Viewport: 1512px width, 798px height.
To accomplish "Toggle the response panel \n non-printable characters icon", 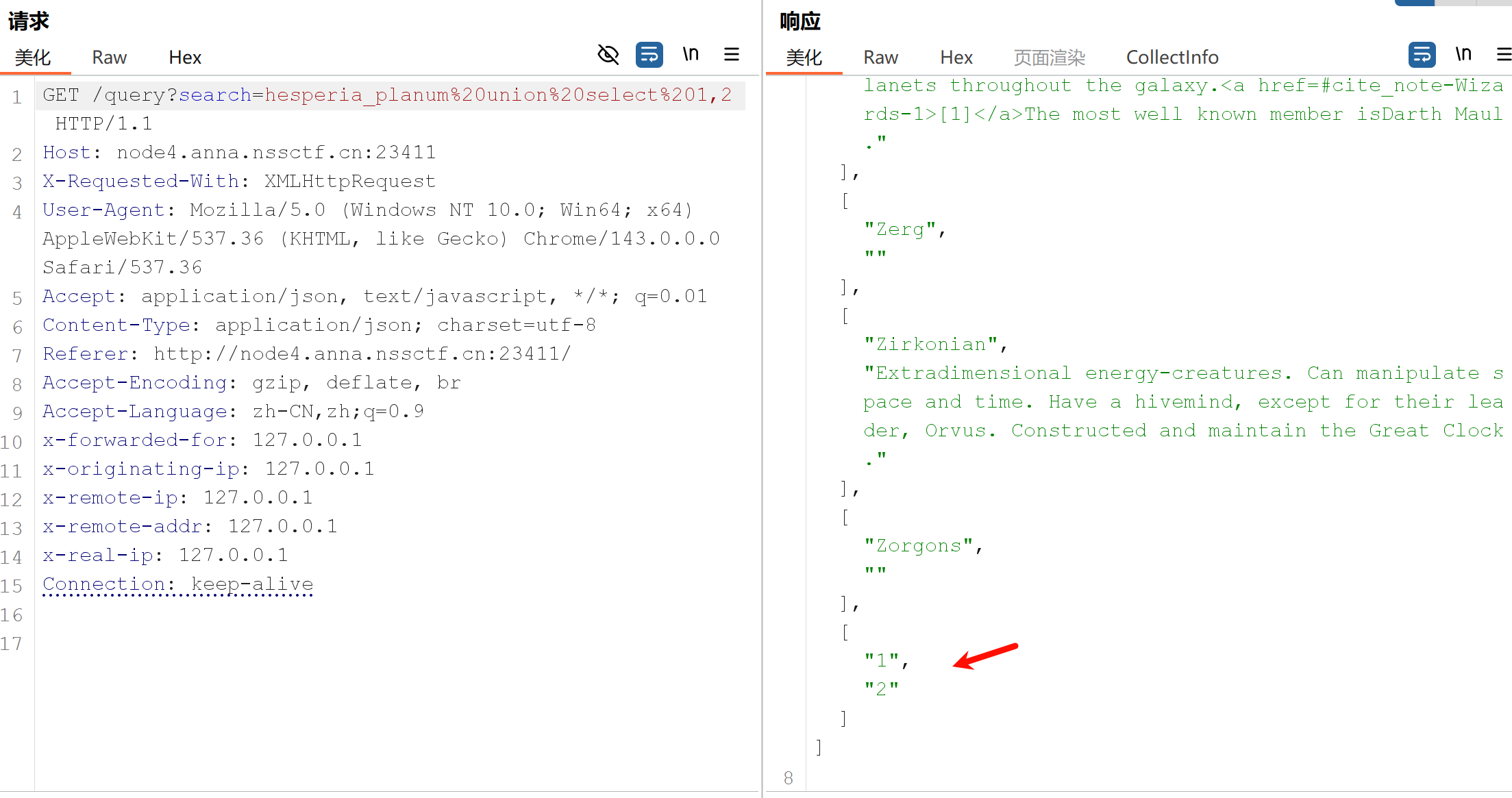I will tap(1463, 54).
